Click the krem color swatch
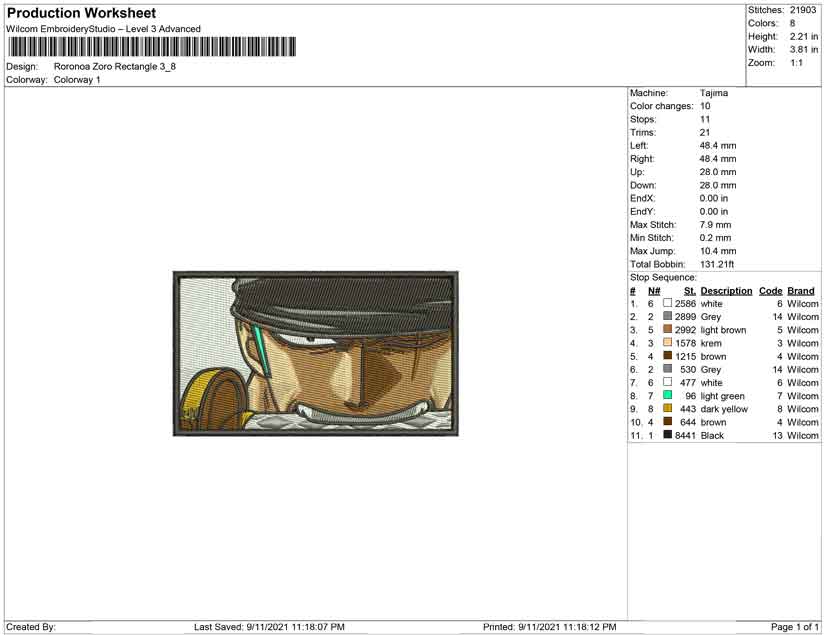The image size is (825, 635). pyautogui.click(x=667, y=342)
